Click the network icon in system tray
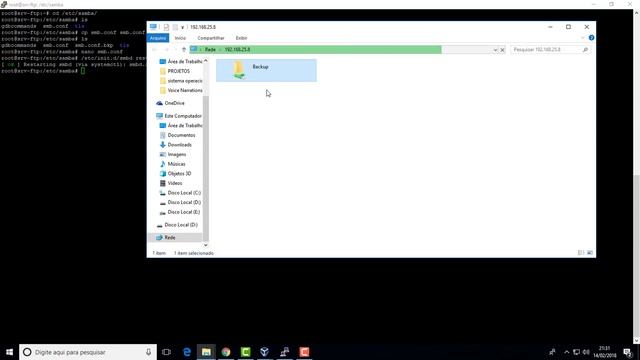 coord(576,352)
